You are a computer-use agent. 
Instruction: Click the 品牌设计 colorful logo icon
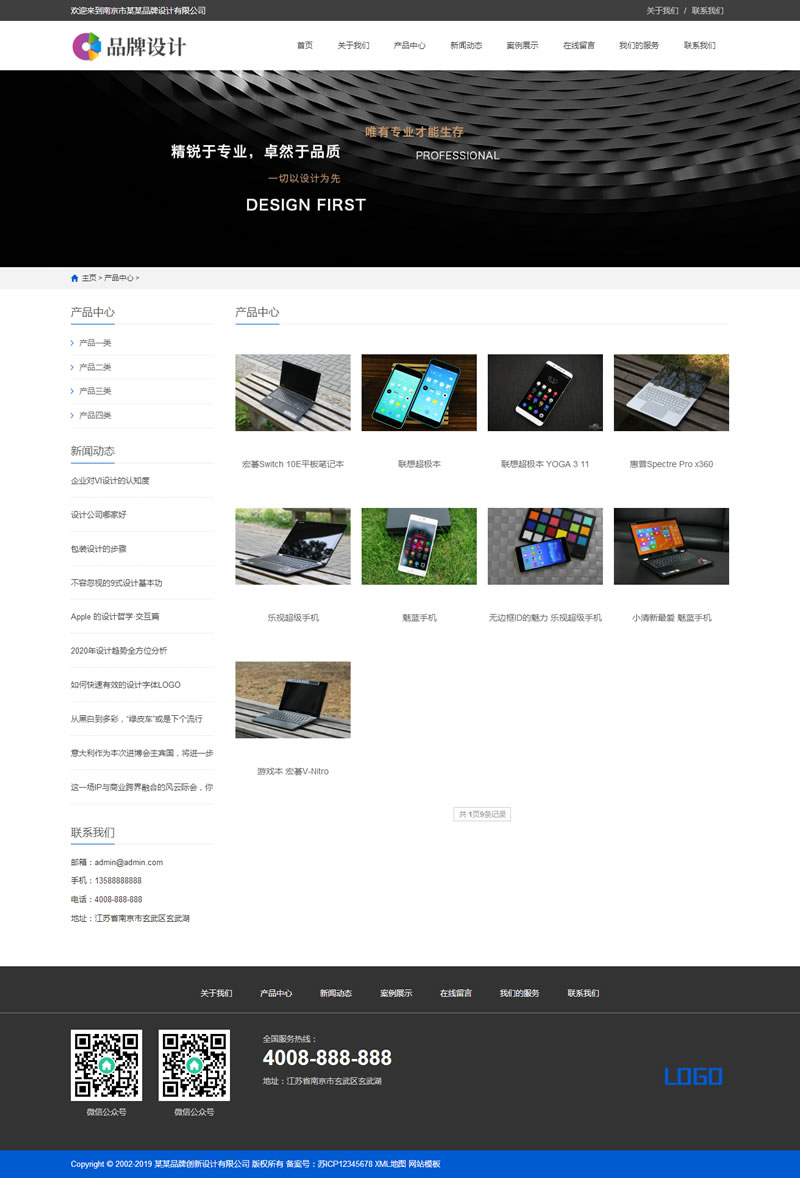(x=87, y=46)
